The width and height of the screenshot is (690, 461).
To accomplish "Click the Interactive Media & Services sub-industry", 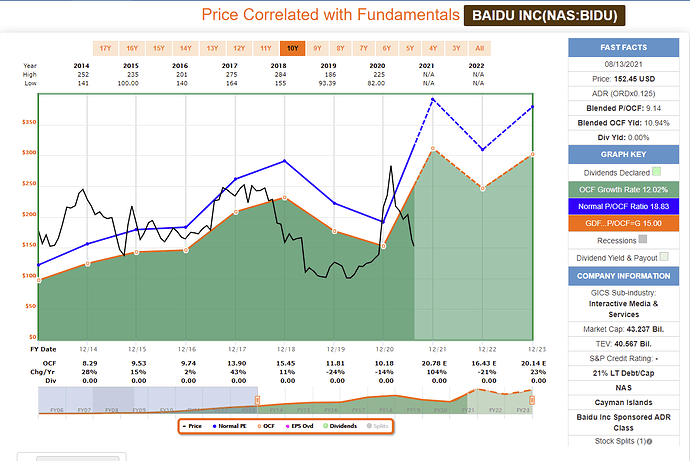I will pyautogui.click(x=624, y=309).
